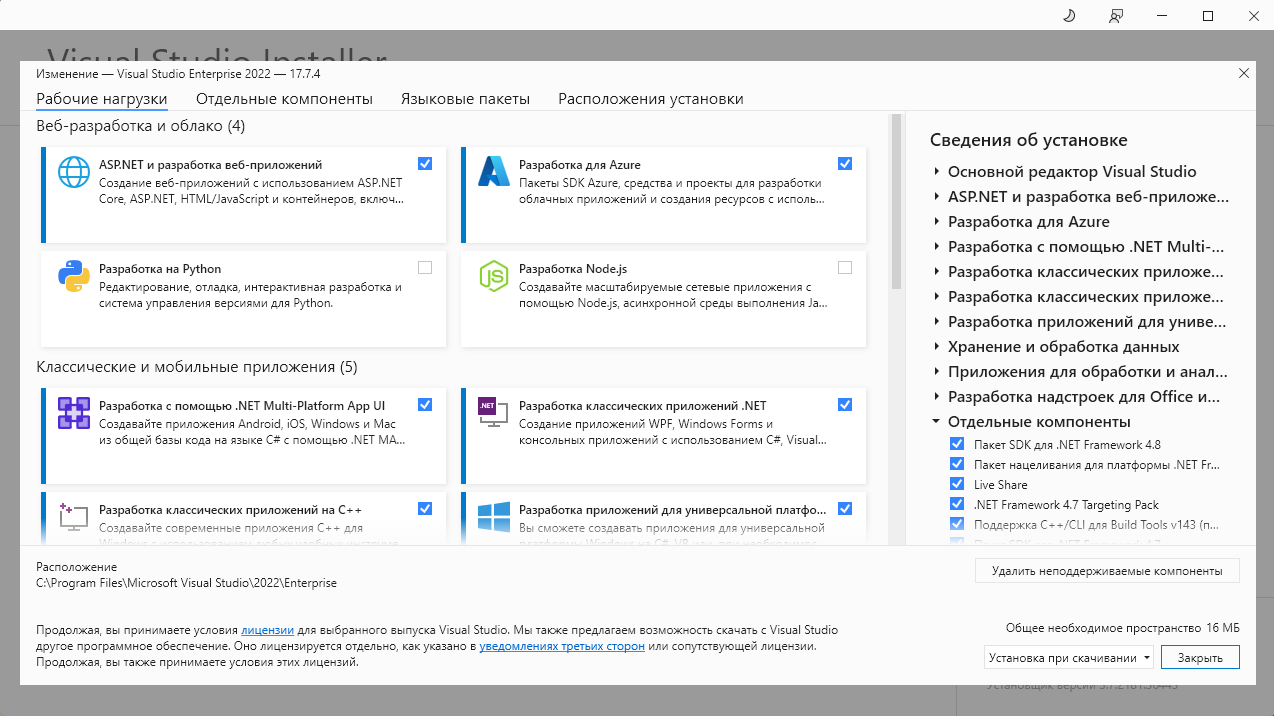
Task: Expand Разработка с помощью .NET Multi details
Action: coord(937,247)
